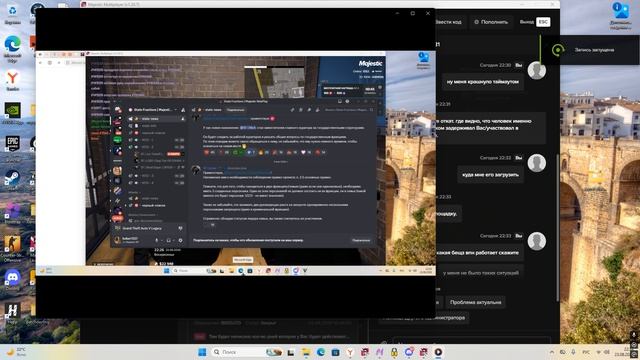
Task: Open Task View from the taskbar
Action: click(x=291, y=352)
